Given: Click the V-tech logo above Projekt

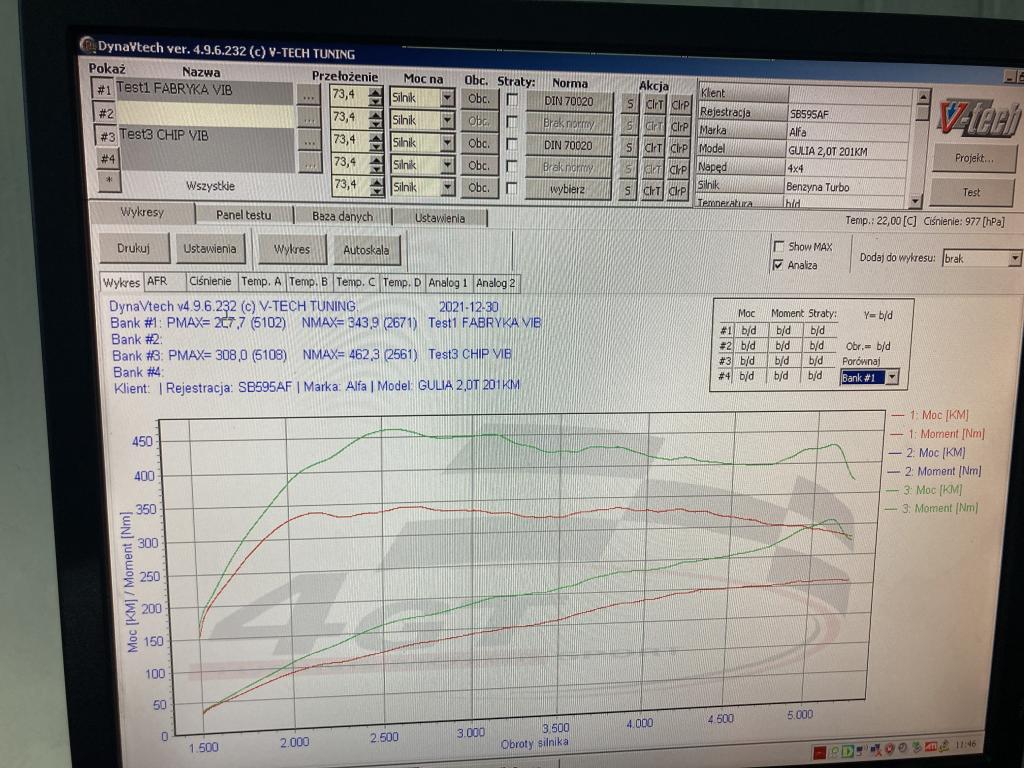Looking at the screenshot, I should click(978, 119).
